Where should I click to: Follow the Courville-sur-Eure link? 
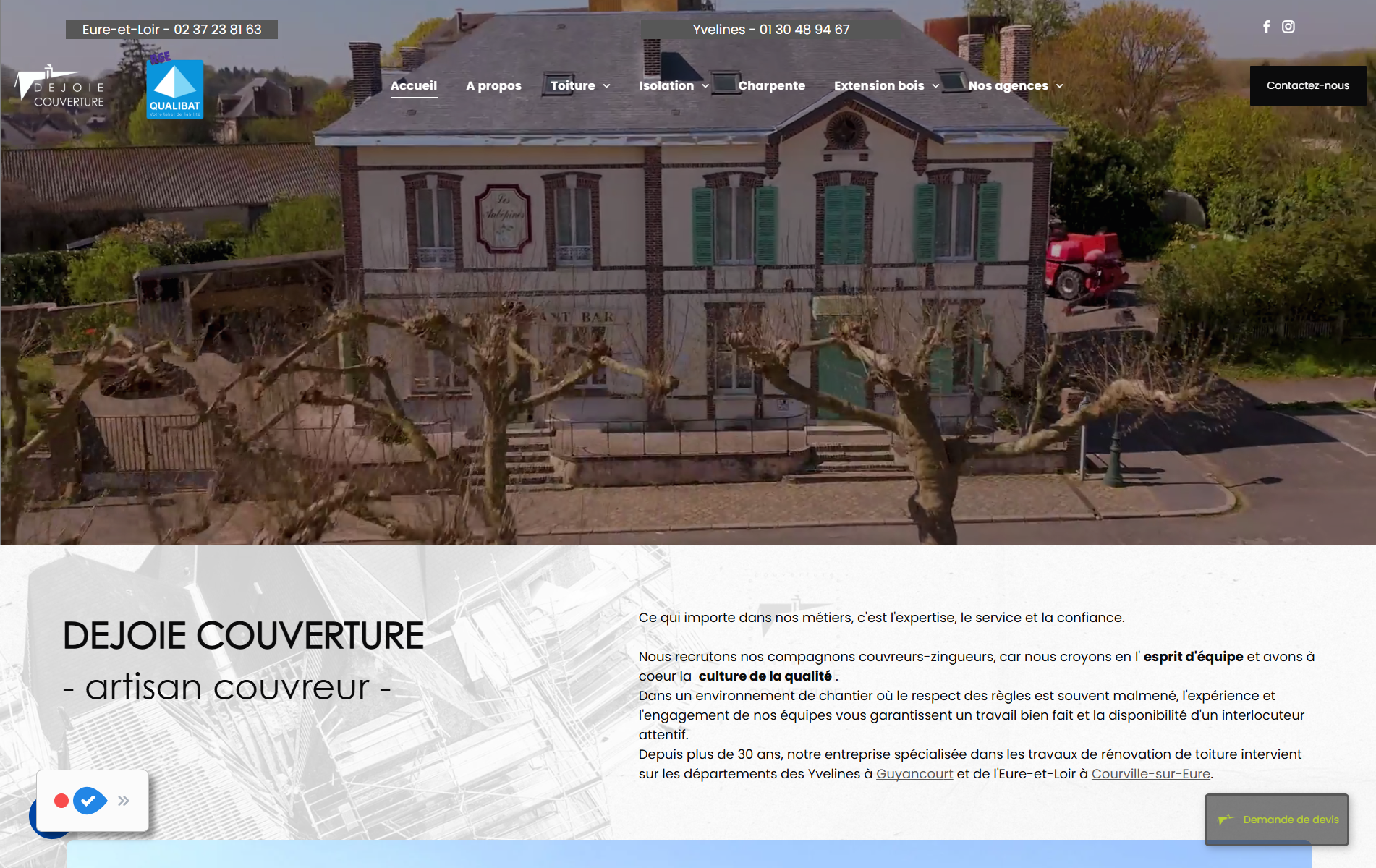click(x=1150, y=774)
